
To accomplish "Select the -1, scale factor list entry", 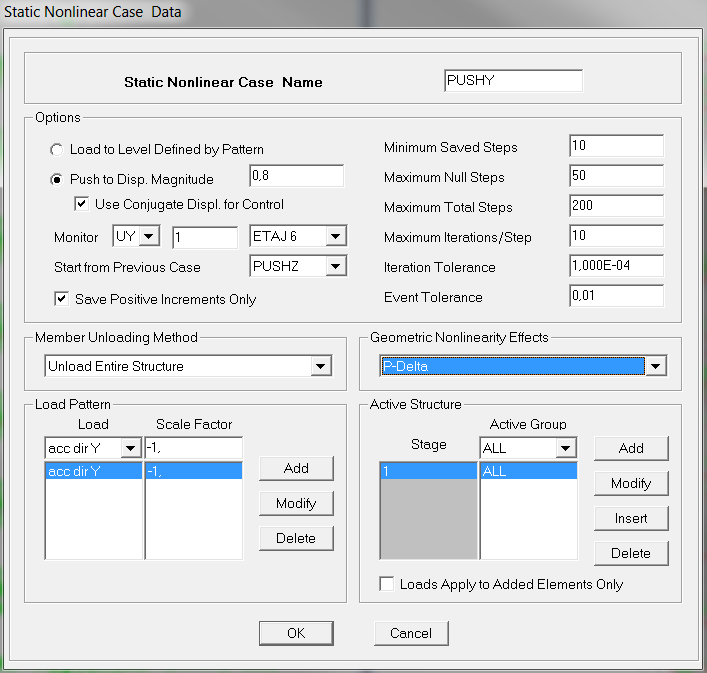I will [194, 471].
